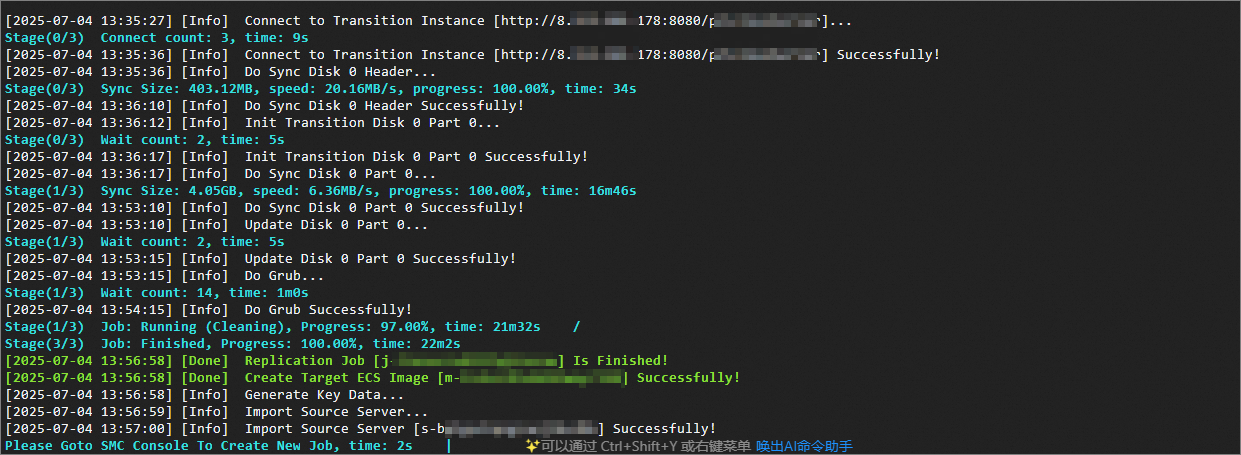Click the sparkle icon before 可以通过
Screen dimensions: 1241x455
pos(533,446)
